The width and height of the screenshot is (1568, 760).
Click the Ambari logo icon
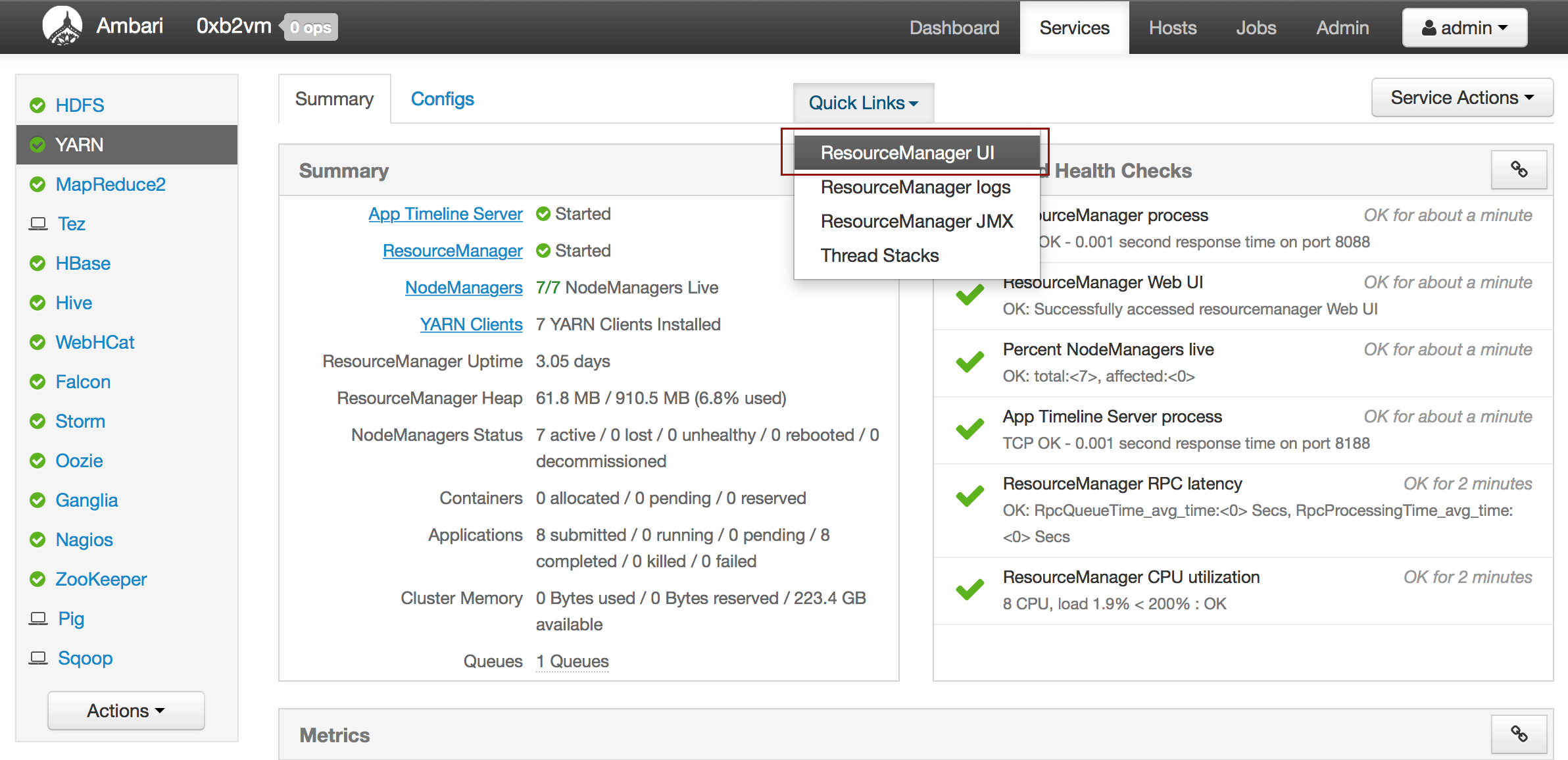(62, 26)
